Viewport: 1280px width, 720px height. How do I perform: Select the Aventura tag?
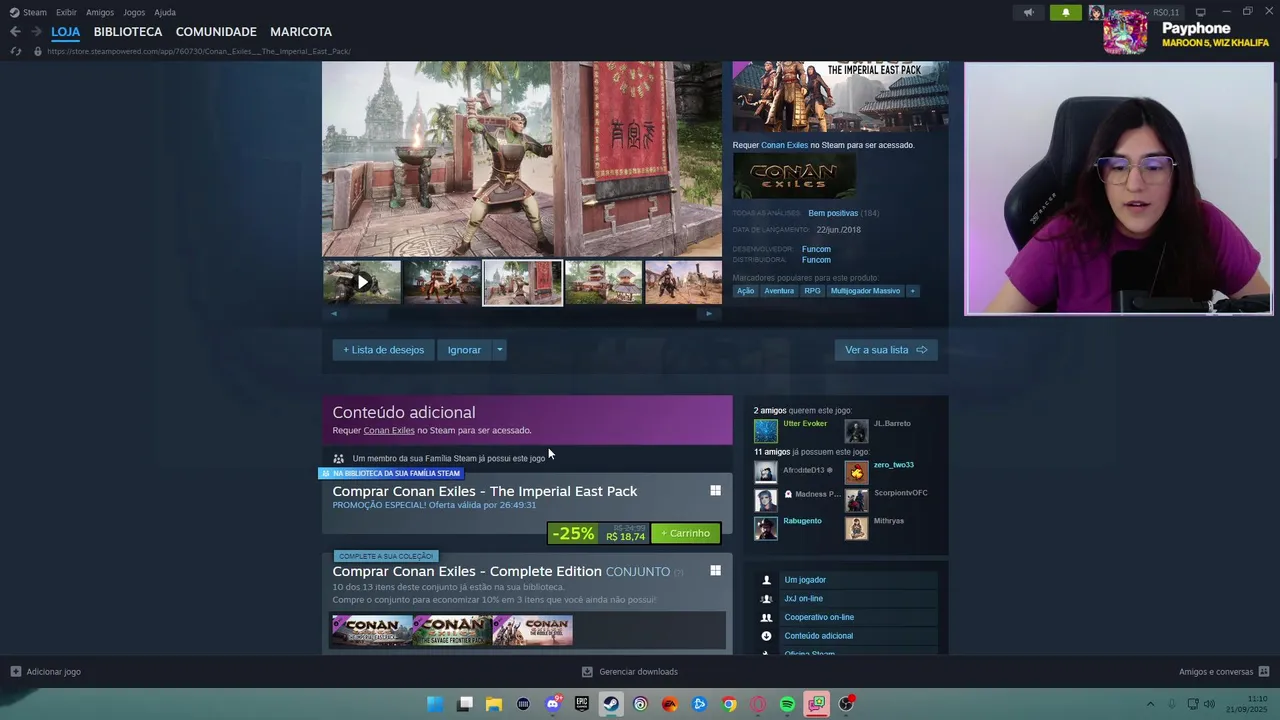click(779, 291)
